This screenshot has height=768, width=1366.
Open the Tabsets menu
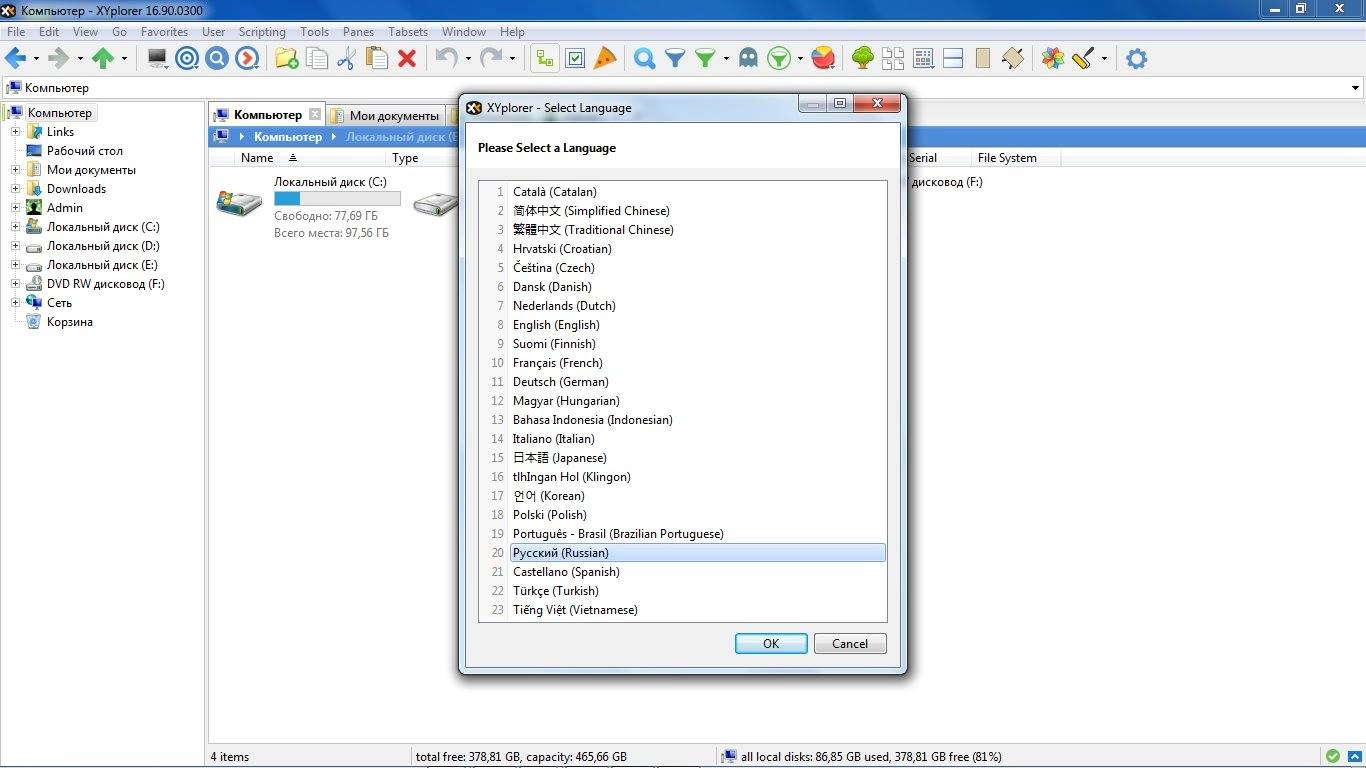408,32
